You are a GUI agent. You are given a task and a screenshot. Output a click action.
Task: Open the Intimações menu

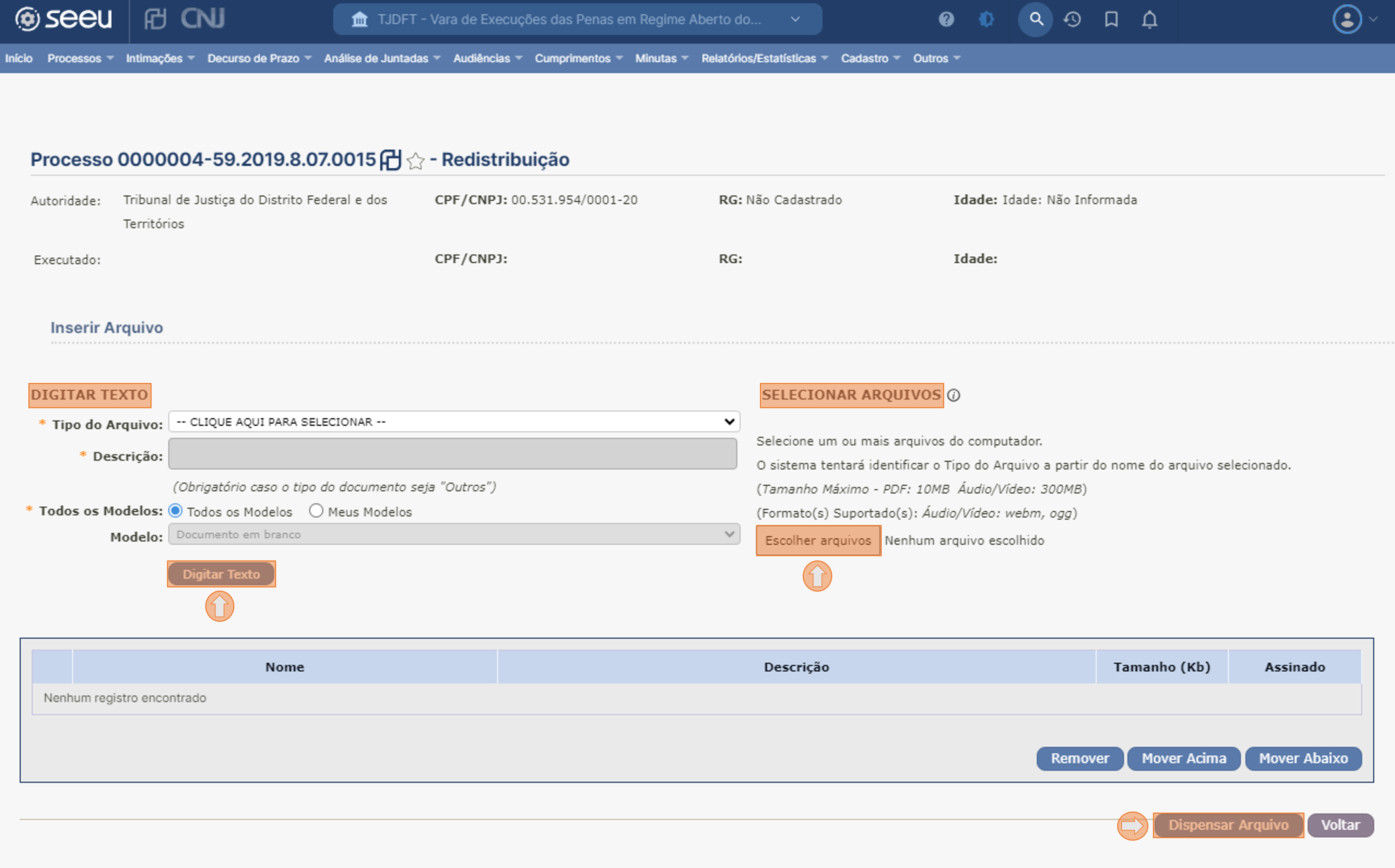[160, 59]
